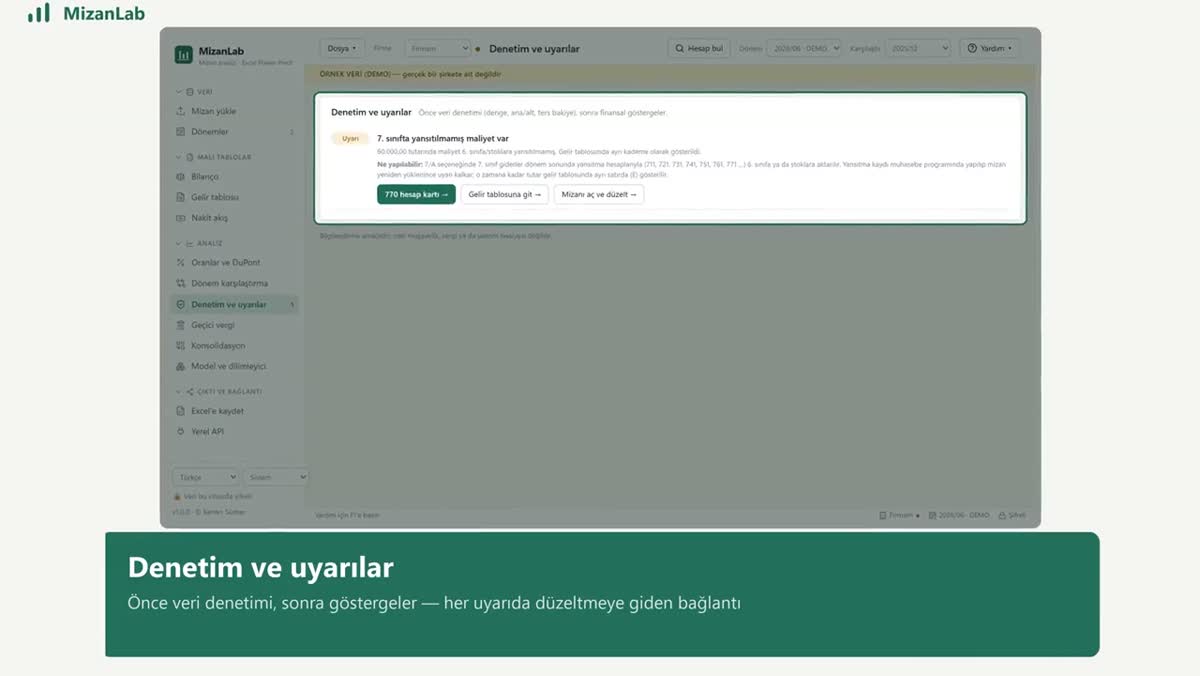Click the MizanLab bar-chart logo at top
Screen dimensions: 1200x676
[39, 13]
